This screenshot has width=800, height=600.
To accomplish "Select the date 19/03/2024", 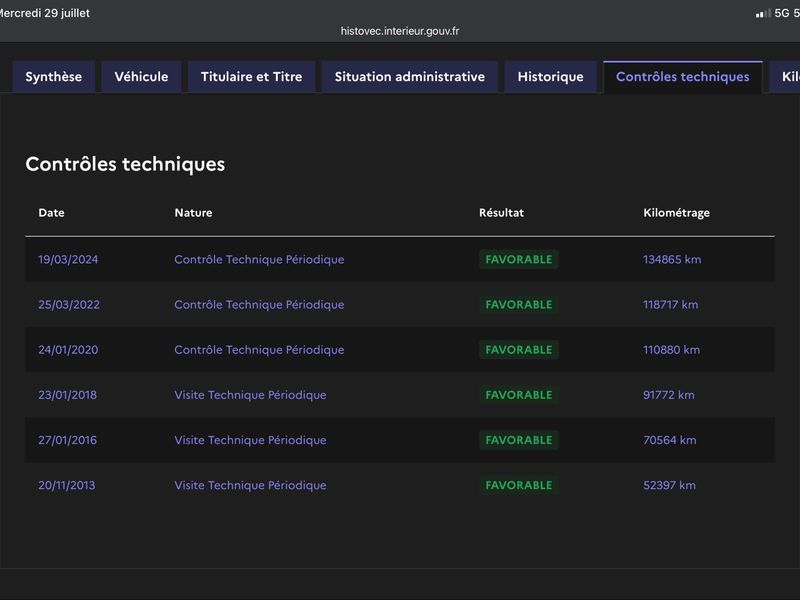I will 68,260.
